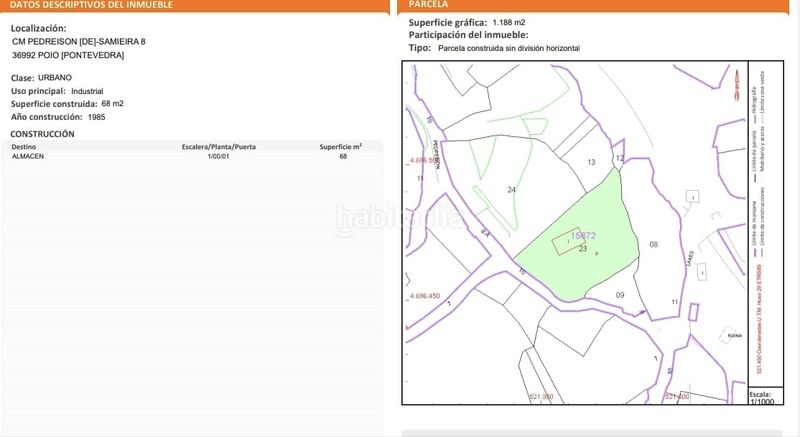The width and height of the screenshot is (800, 437).
Task: Select address line 'CM PEDREISON [DE]-SAMIEIRA 8'
Action: click(79, 41)
